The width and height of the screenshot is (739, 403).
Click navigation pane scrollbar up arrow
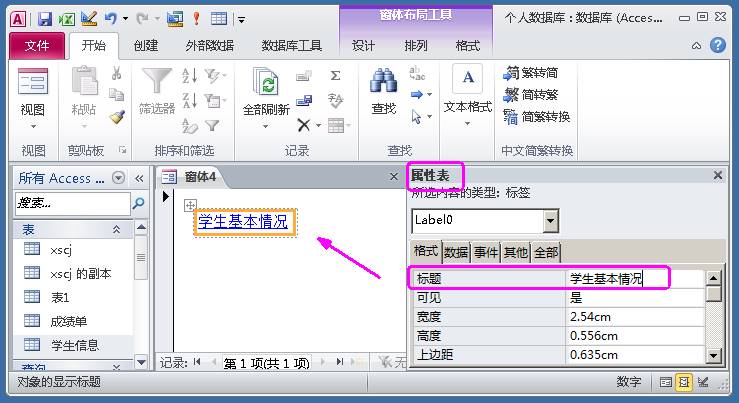click(x=141, y=228)
